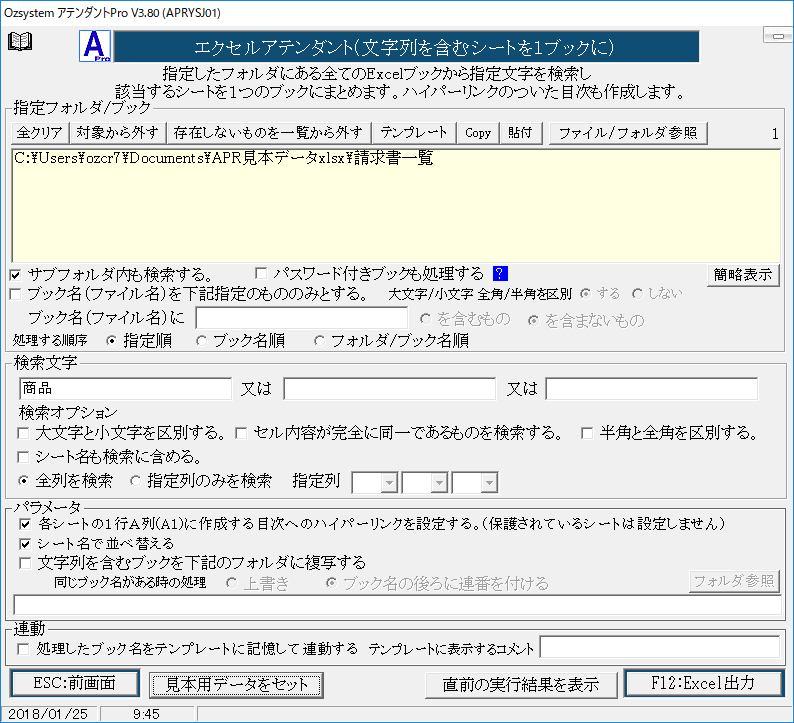Screen dimensions: 794x723
Task: Click the 対象から外す button
Action: [117, 133]
